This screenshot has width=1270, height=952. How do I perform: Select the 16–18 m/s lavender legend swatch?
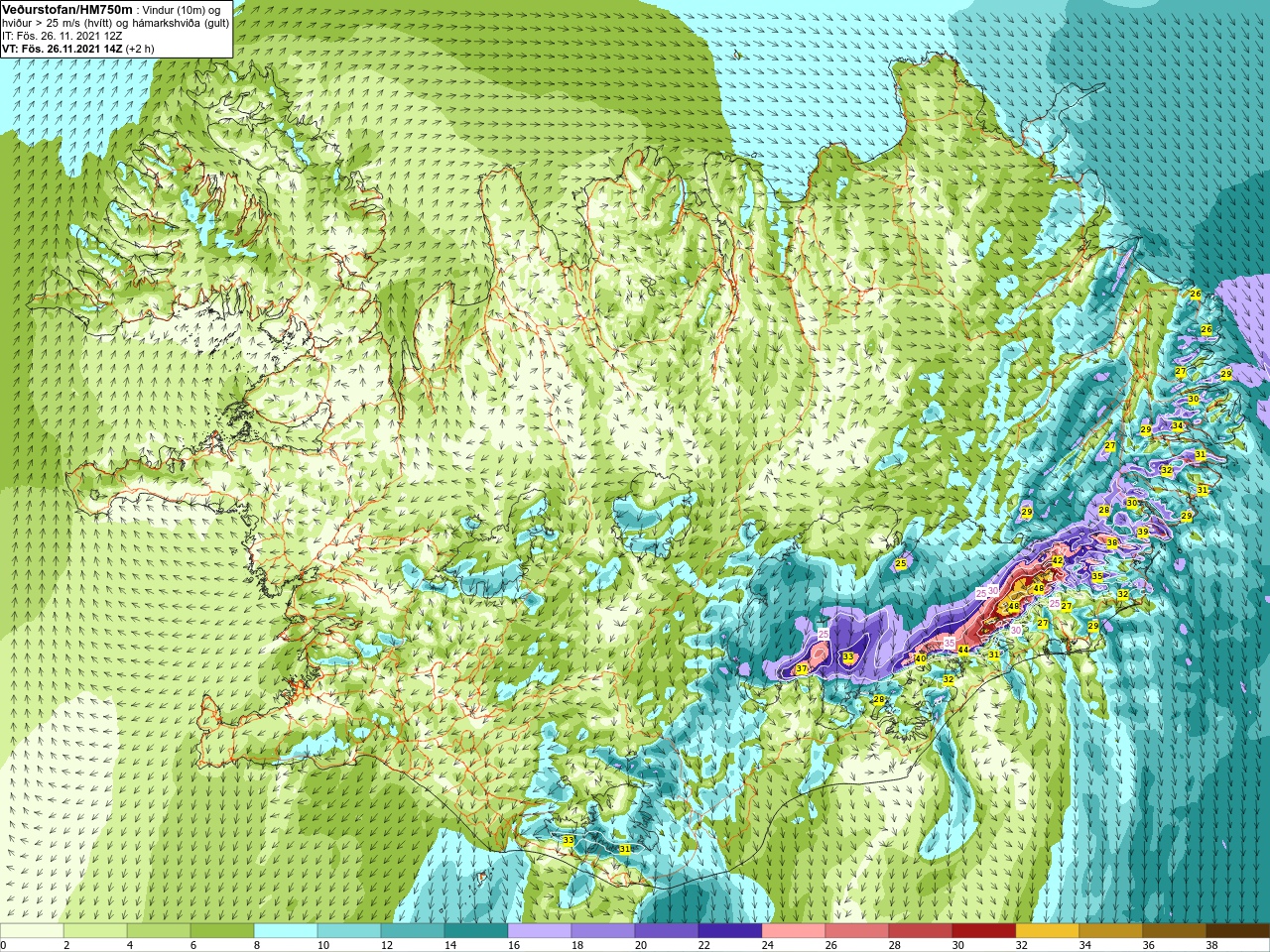pyautogui.click(x=540, y=931)
